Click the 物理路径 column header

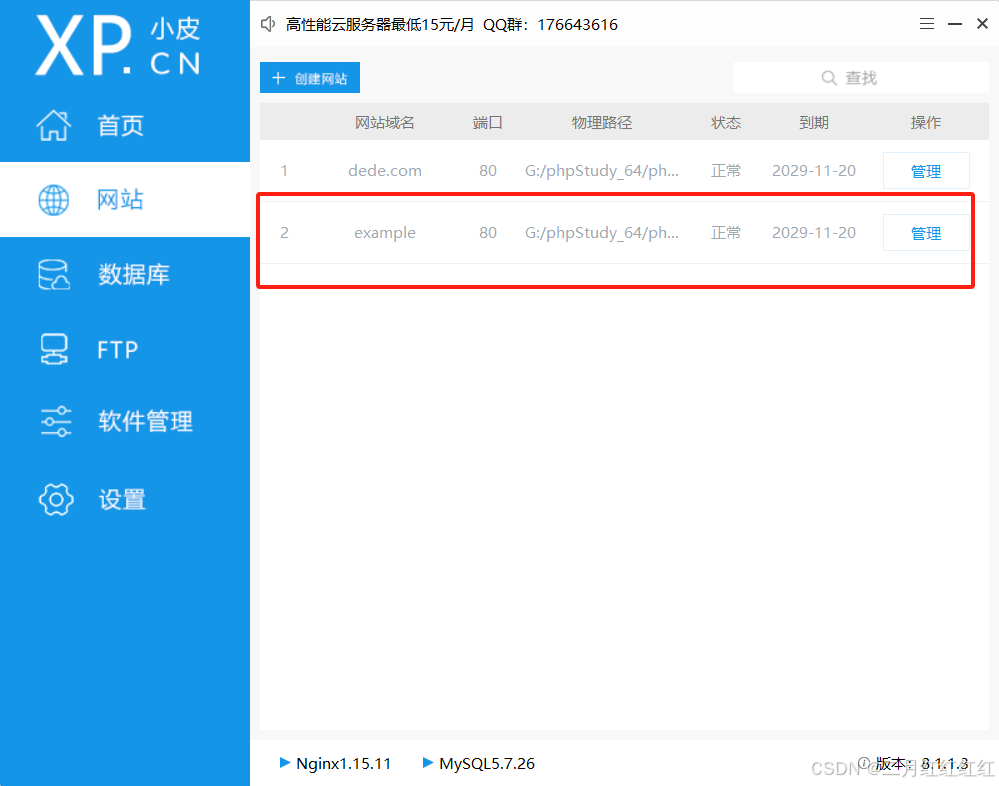tap(601, 122)
